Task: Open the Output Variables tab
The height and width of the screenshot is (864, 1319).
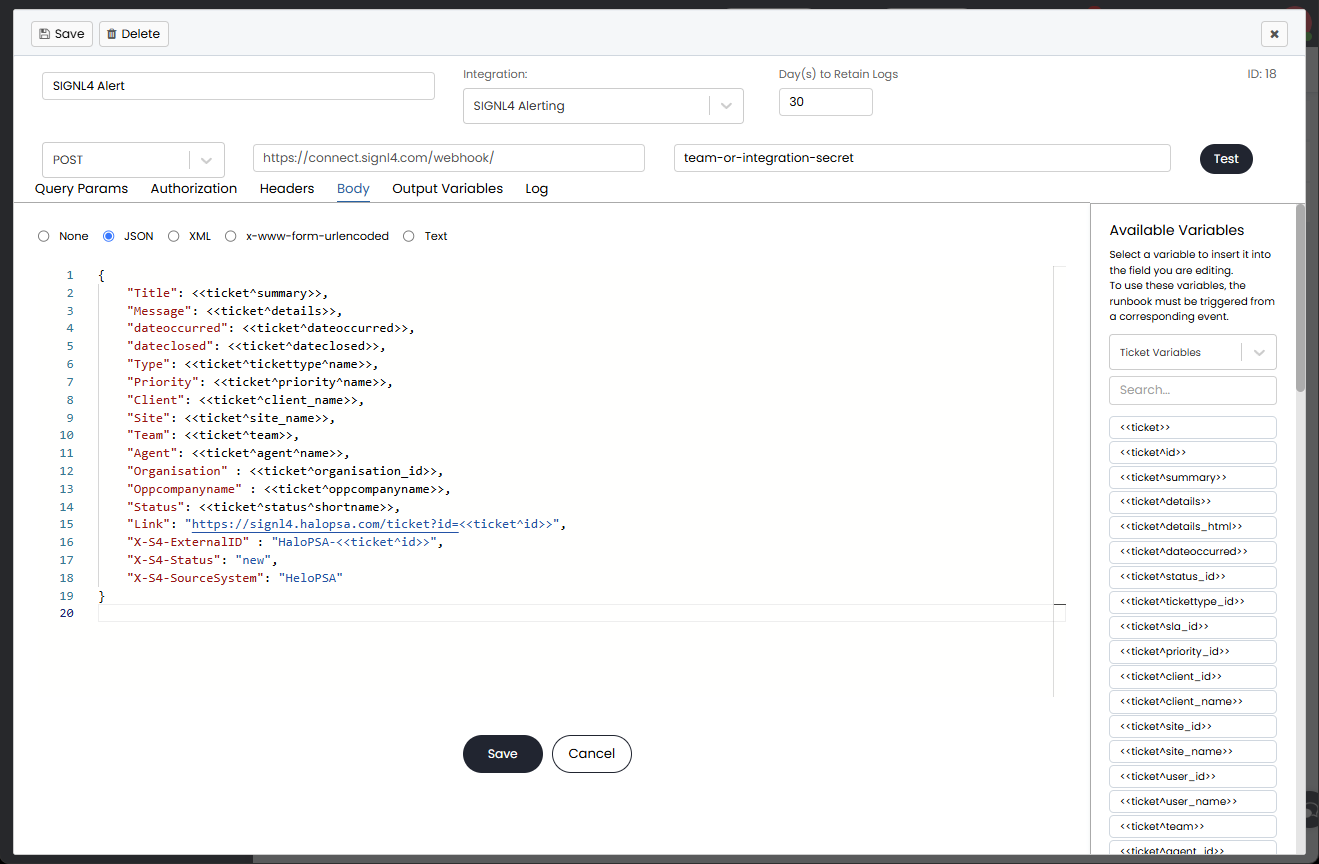Action: point(447,188)
